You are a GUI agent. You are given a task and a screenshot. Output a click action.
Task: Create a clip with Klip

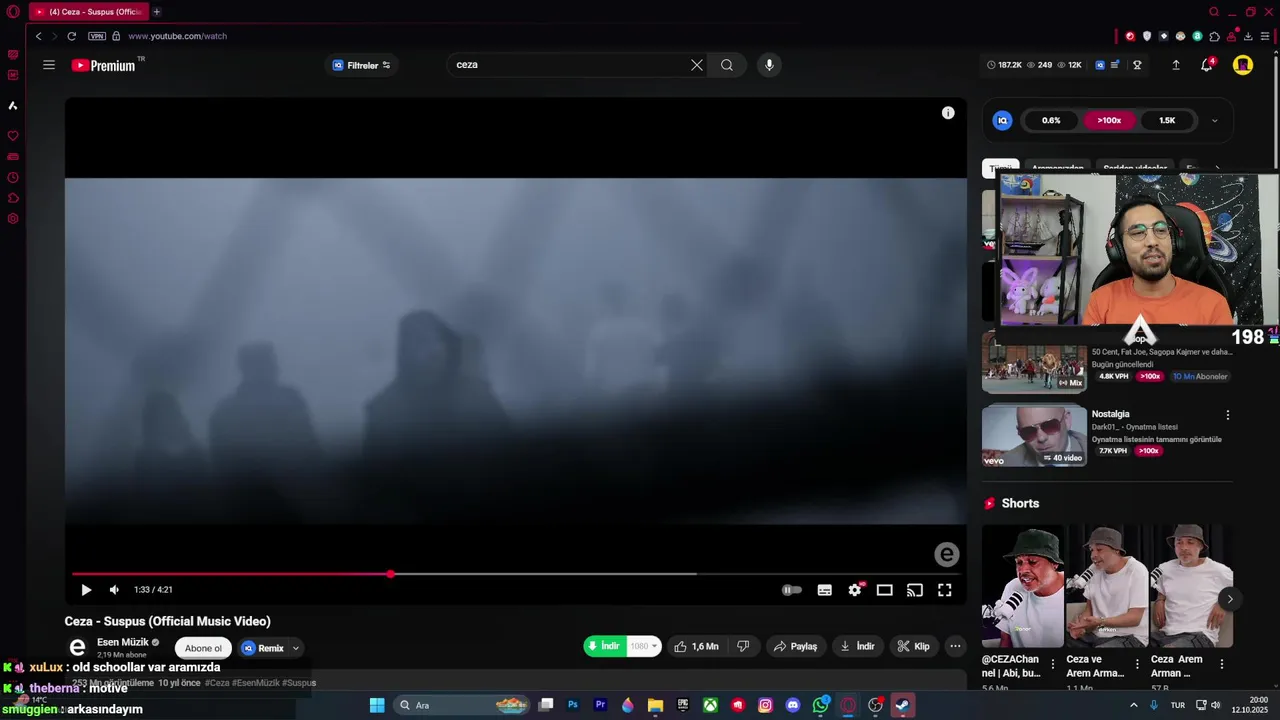914,646
